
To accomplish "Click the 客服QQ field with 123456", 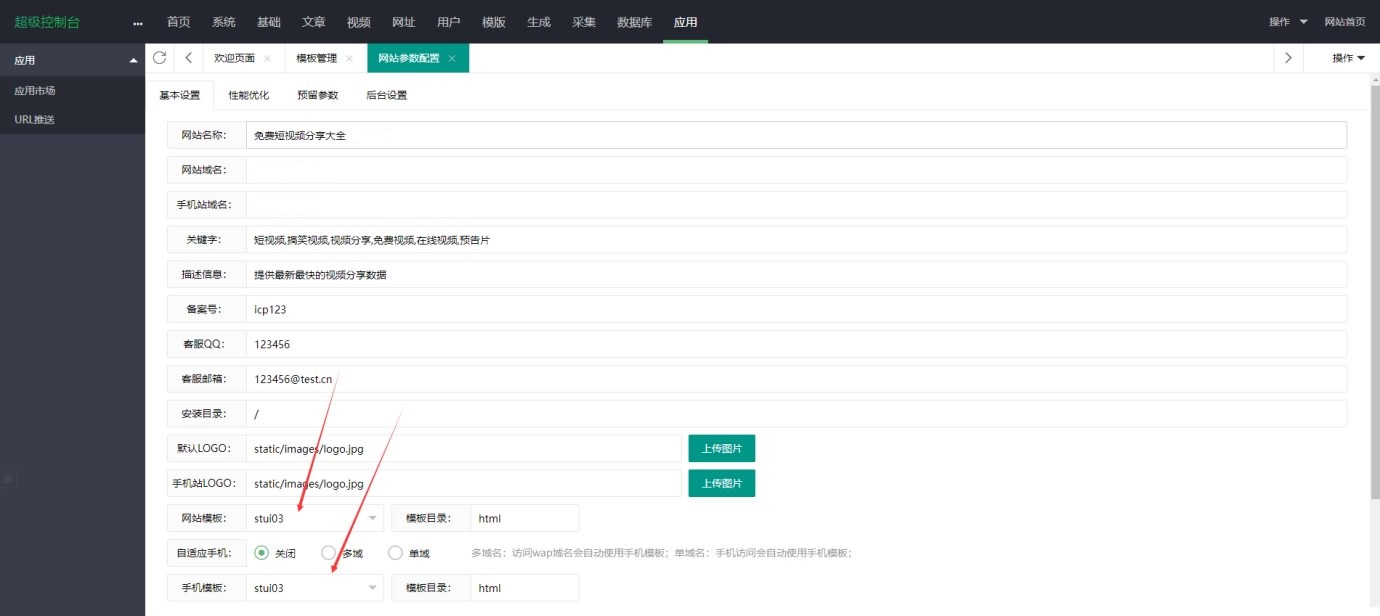I will pyautogui.click(x=796, y=344).
